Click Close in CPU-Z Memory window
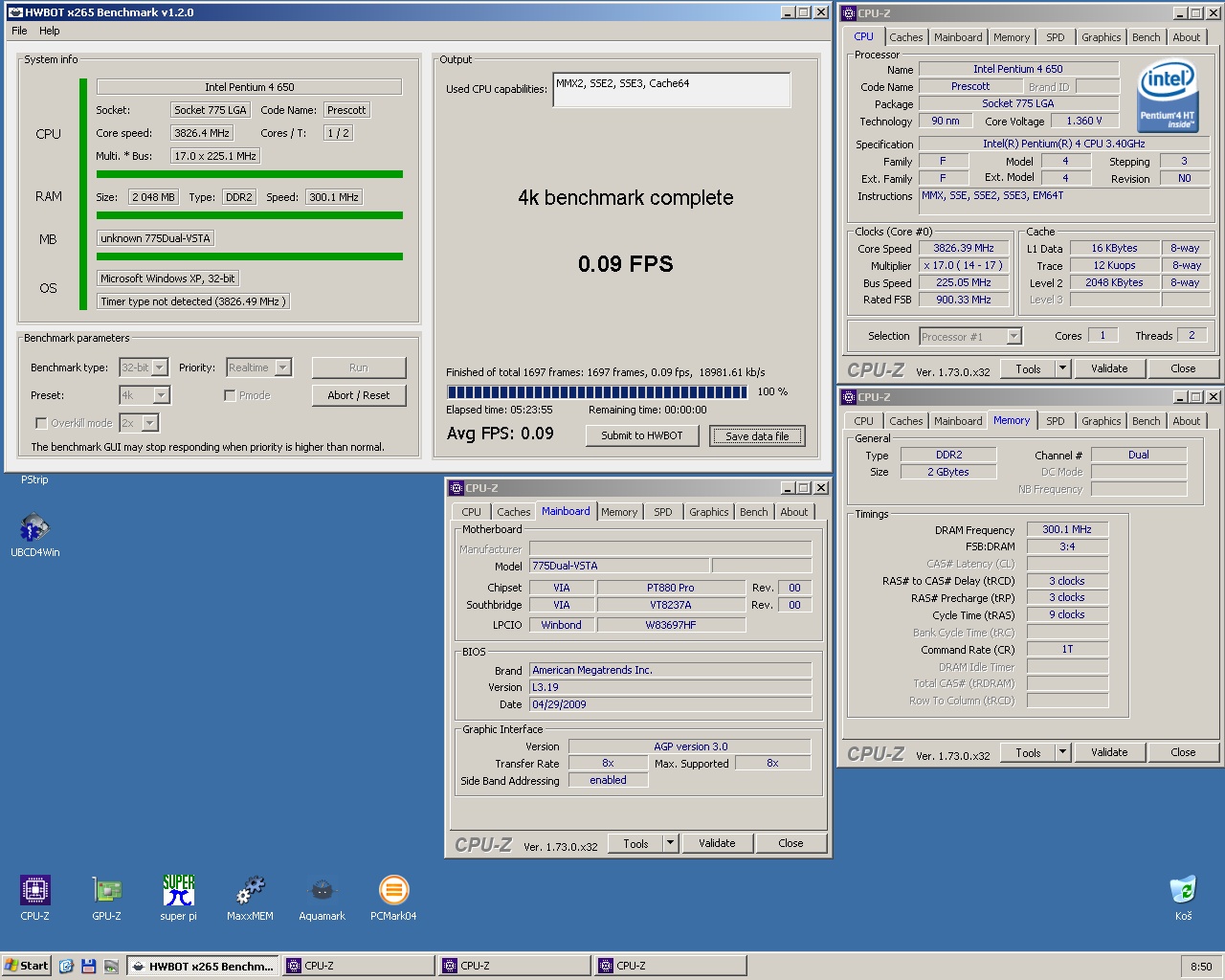 (x=1183, y=752)
